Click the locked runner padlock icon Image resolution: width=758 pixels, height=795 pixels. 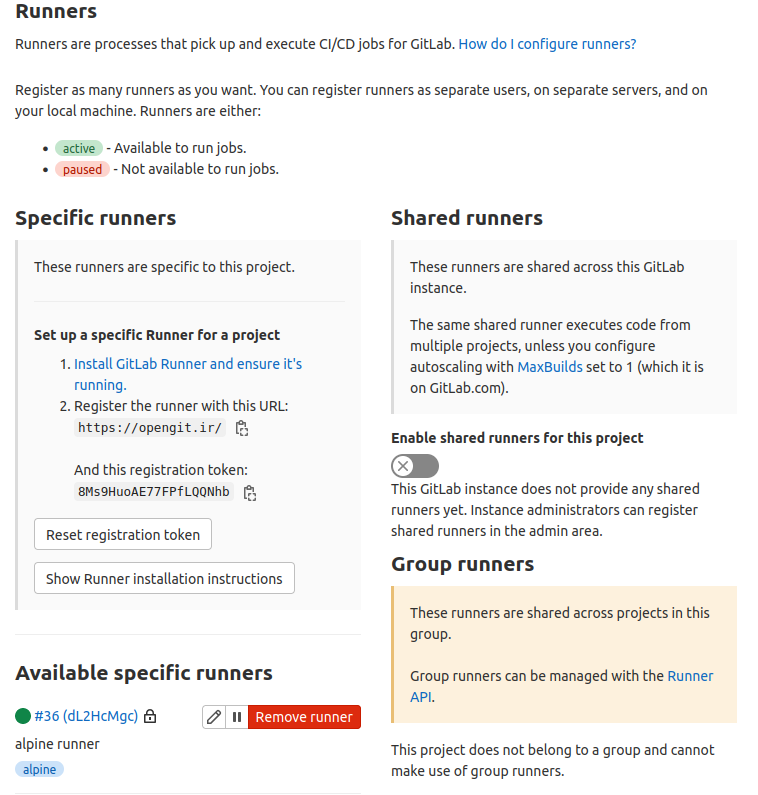point(150,717)
